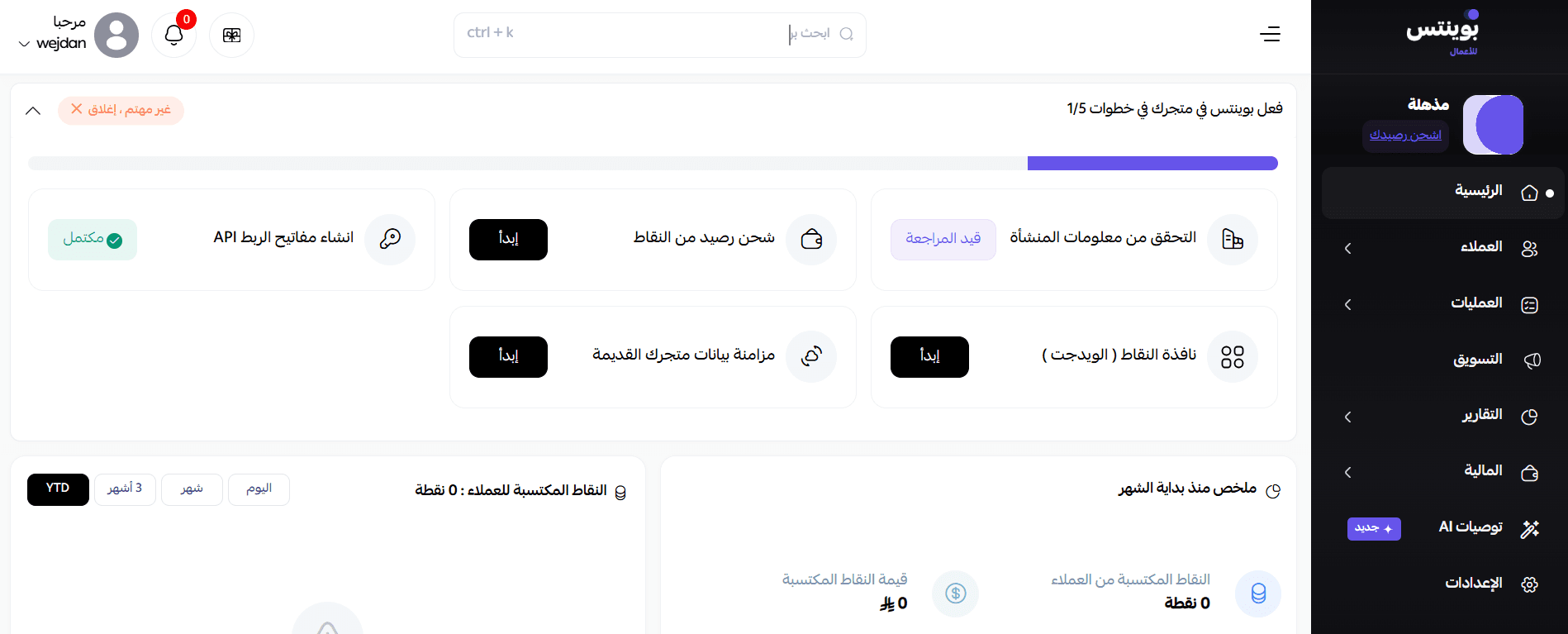Click the dollar icon beside قيمة النقاط المكتسبة

coord(956,593)
